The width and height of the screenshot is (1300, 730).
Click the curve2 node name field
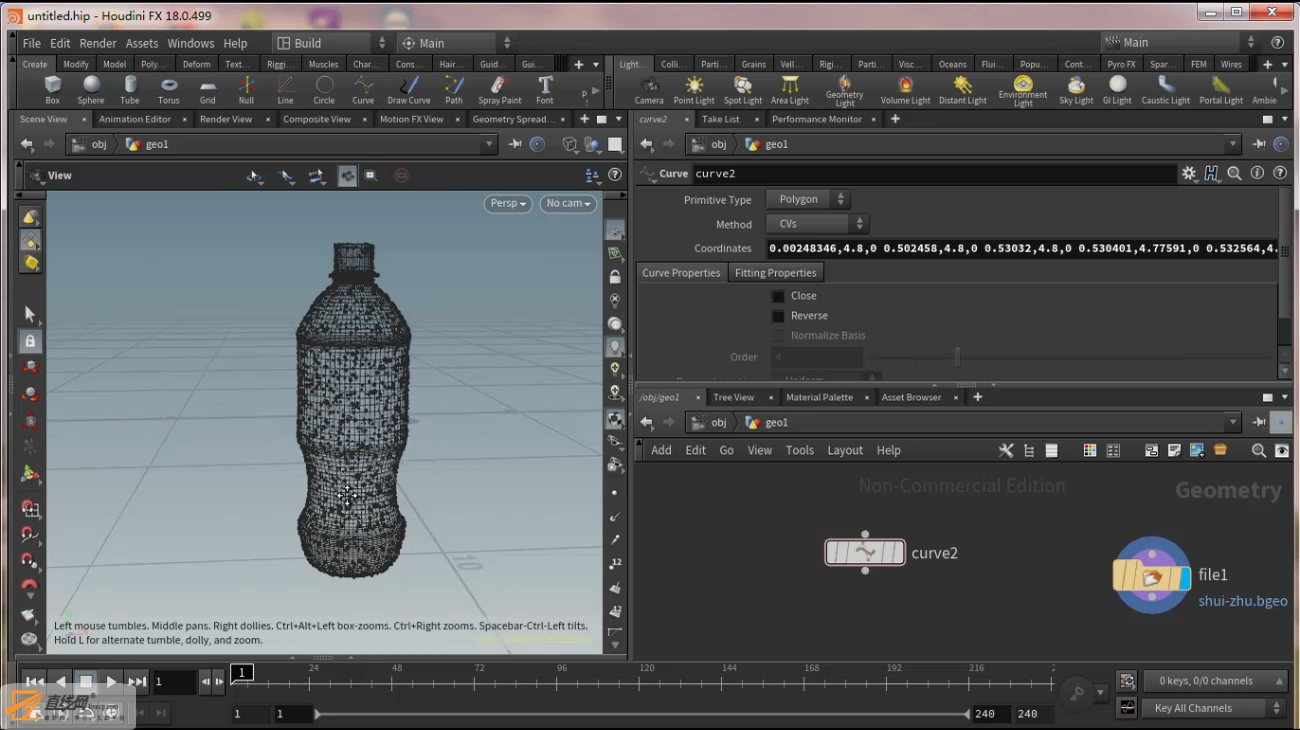pyautogui.click(x=934, y=174)
